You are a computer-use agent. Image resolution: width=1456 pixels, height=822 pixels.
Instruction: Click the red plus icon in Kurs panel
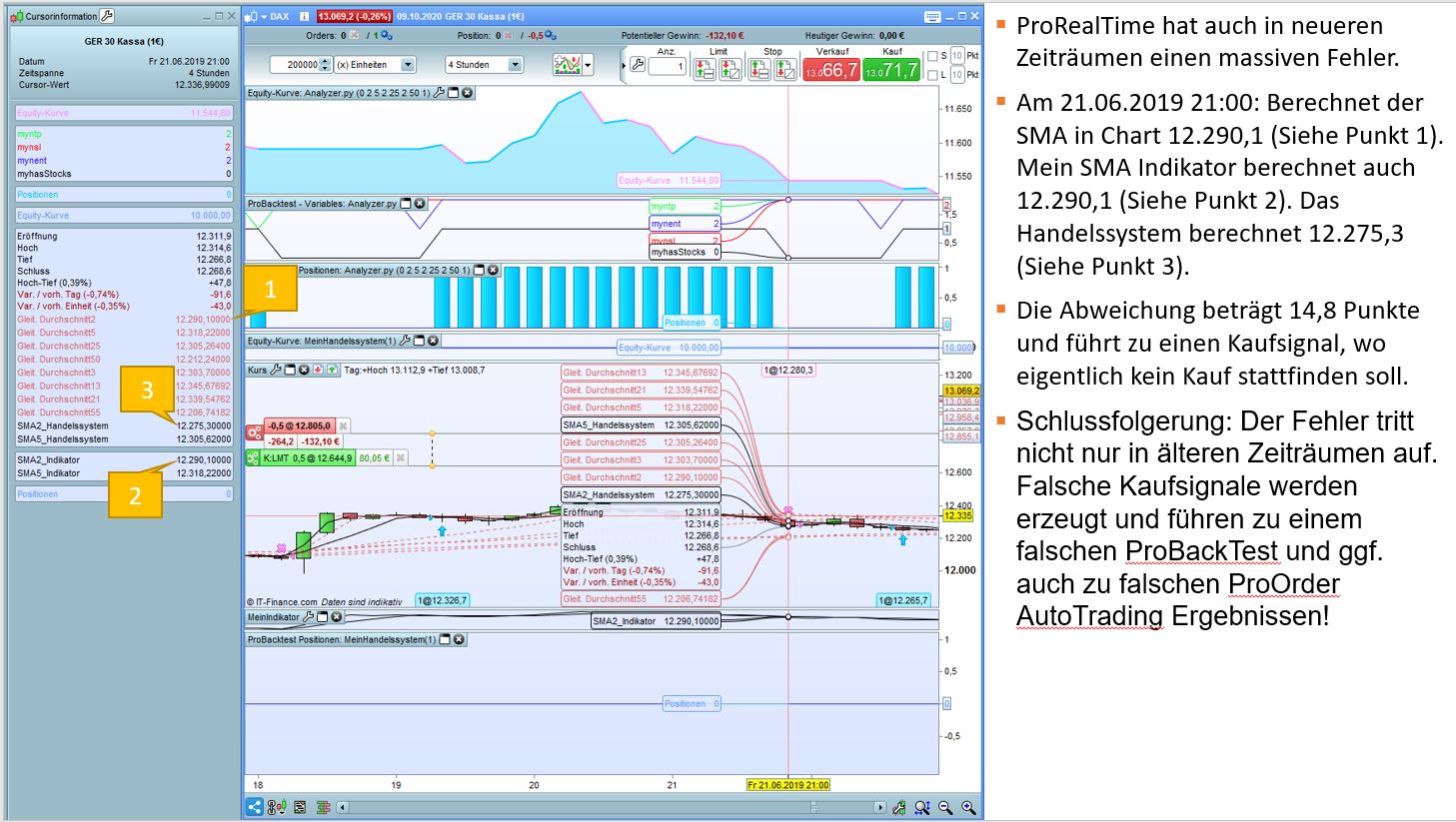pos(318,370)
